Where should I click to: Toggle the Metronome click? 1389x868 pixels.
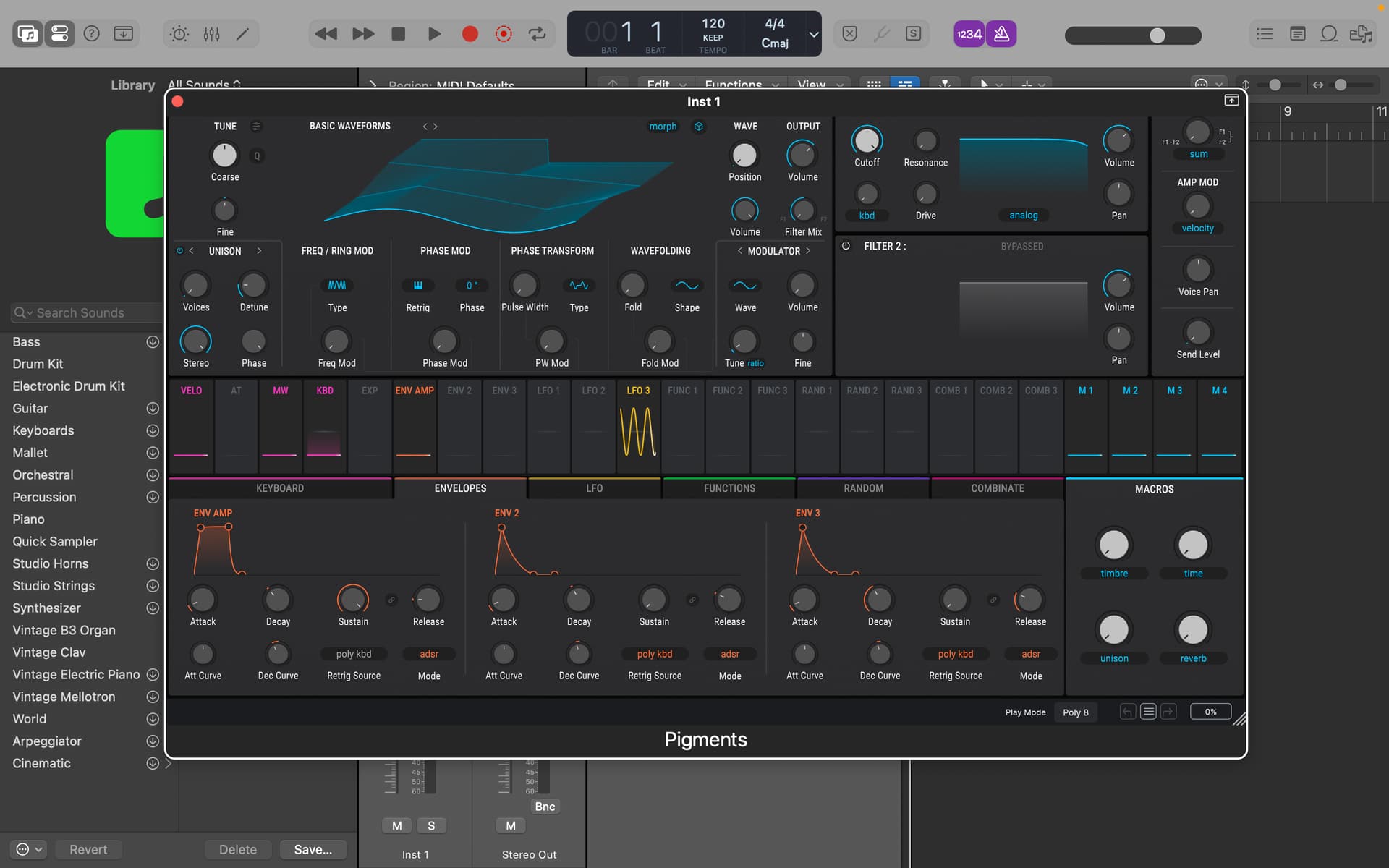click(x=1001, y=34)
